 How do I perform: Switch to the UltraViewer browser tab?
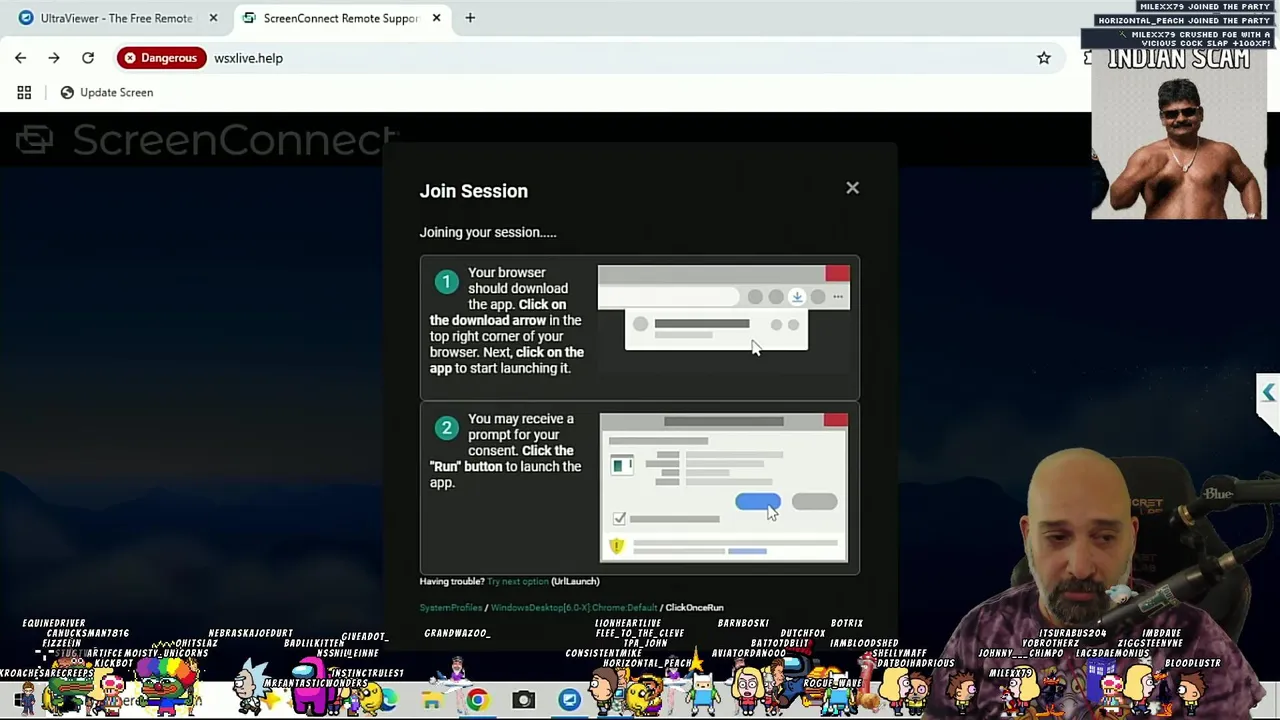tap(116, 18)
